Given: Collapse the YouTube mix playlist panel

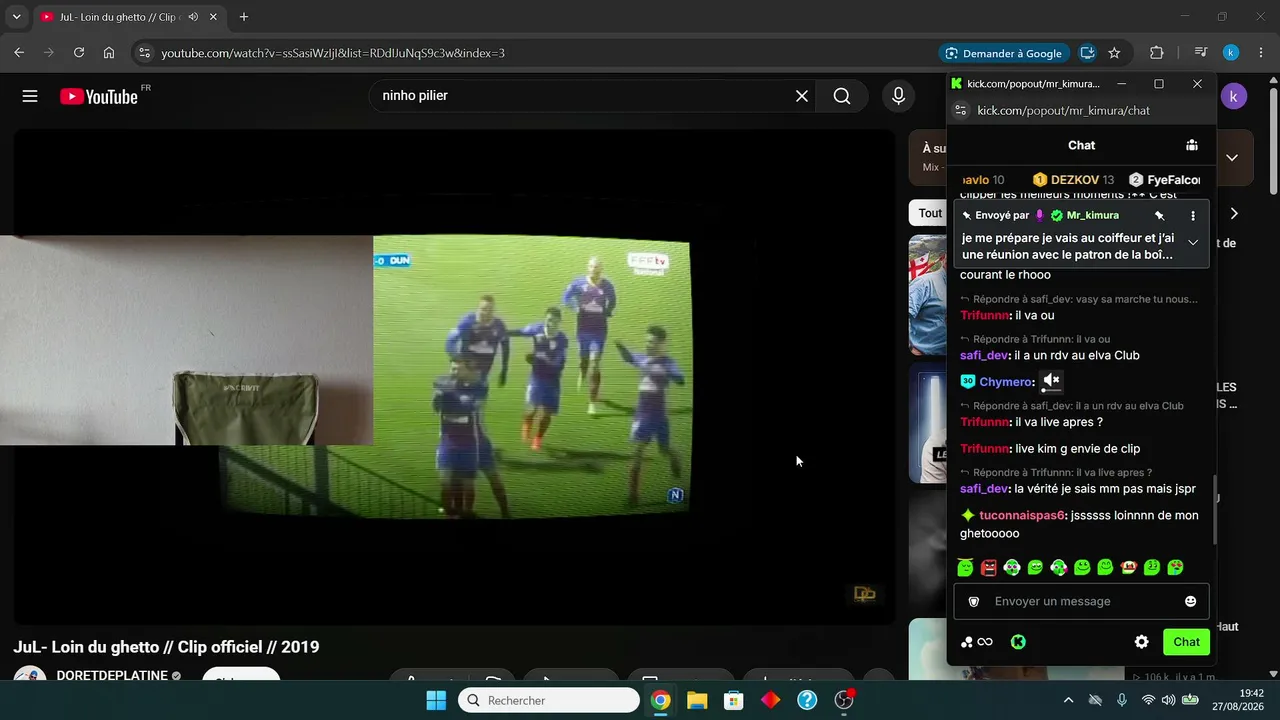Looking at the screenshot, I should (x=1232, y=157).
